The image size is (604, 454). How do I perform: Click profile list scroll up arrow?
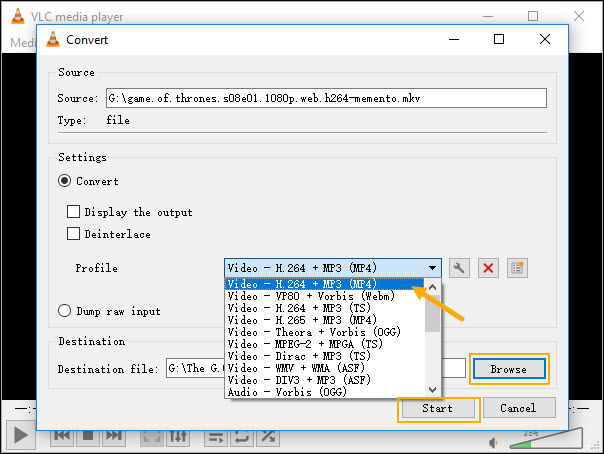pos(433,287)
